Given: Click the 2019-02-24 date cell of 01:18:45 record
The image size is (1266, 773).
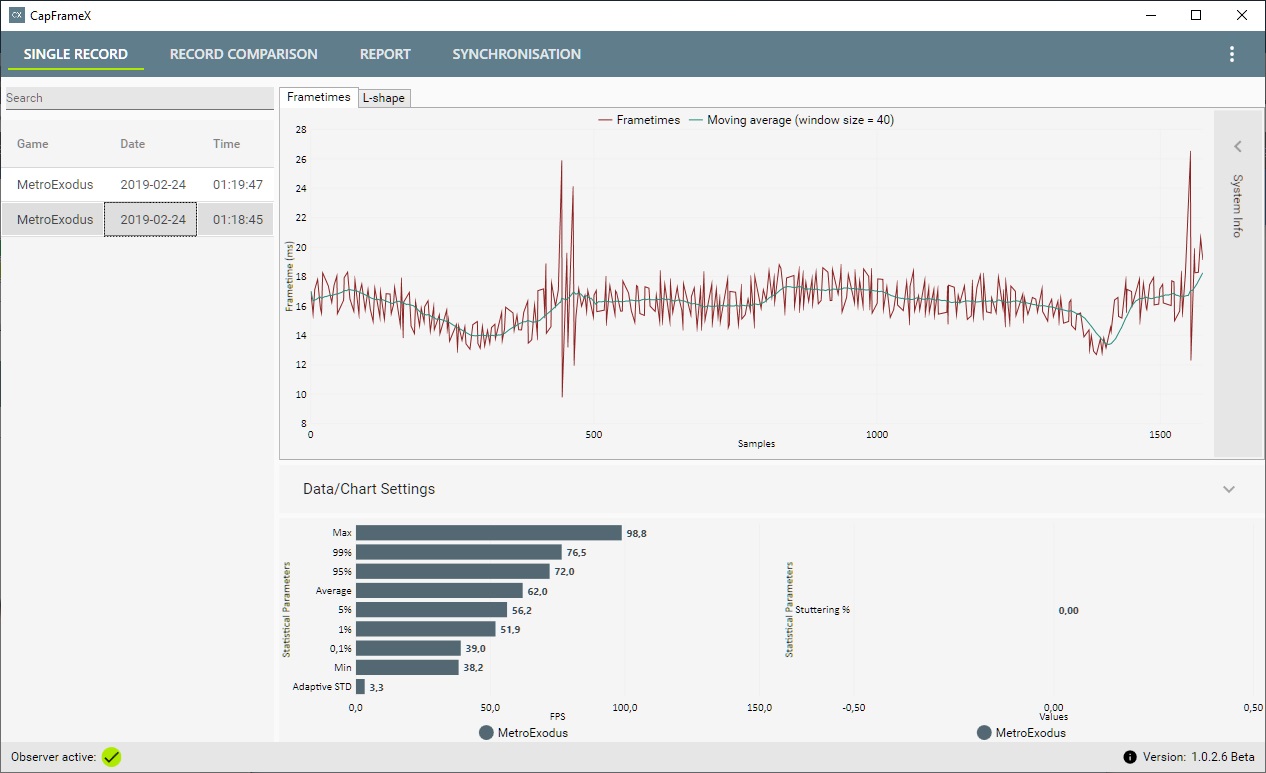Looking at the screenshot, I should [x=151, y=219].
